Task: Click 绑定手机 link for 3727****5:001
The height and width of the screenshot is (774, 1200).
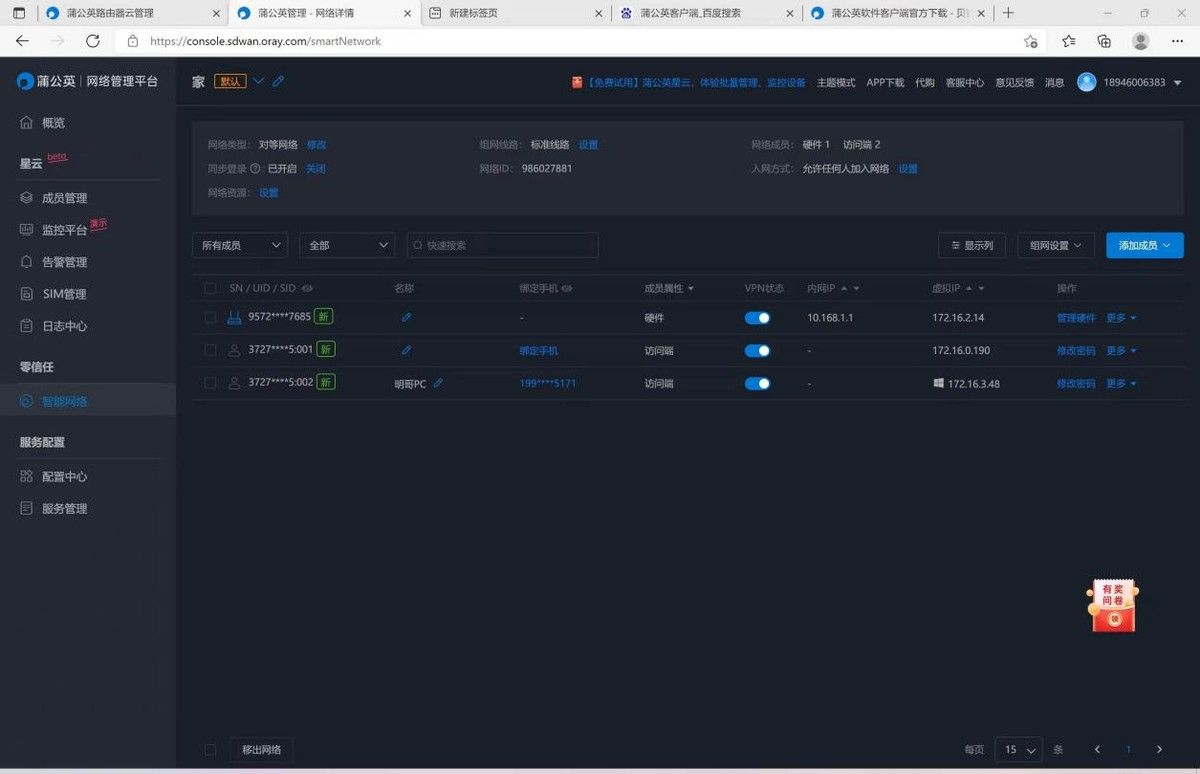Action: pos(539,351)
